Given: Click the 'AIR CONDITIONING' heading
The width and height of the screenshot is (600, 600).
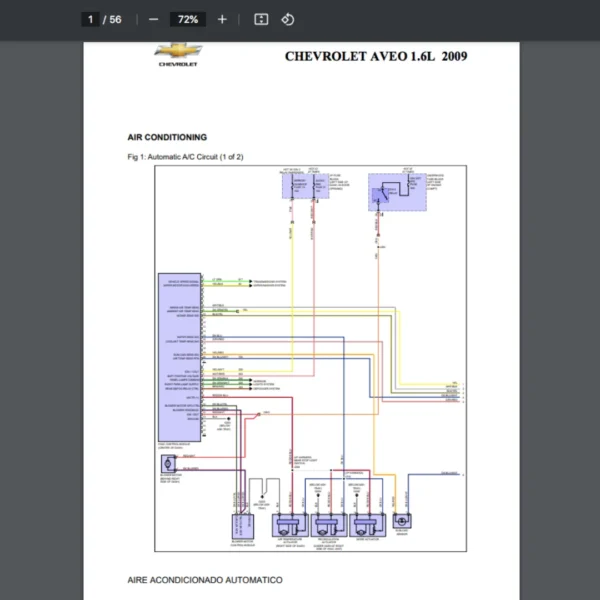Looking at the screenshot, I should tap(167, 137).
